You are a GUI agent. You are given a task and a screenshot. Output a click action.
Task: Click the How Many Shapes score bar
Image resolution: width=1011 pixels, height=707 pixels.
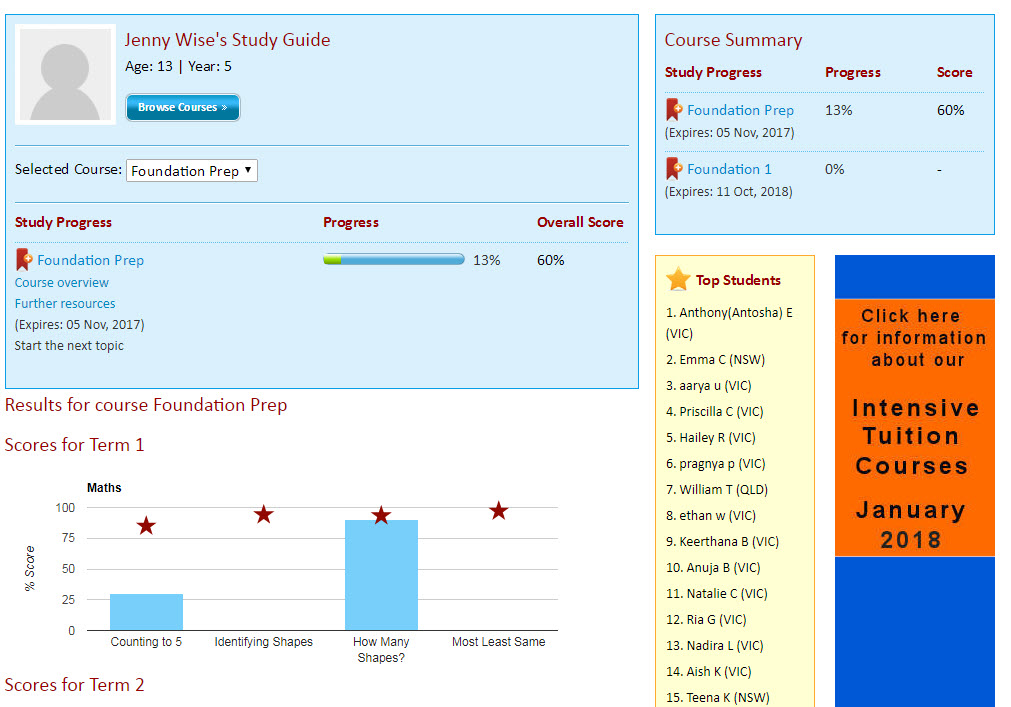(381, 575)
